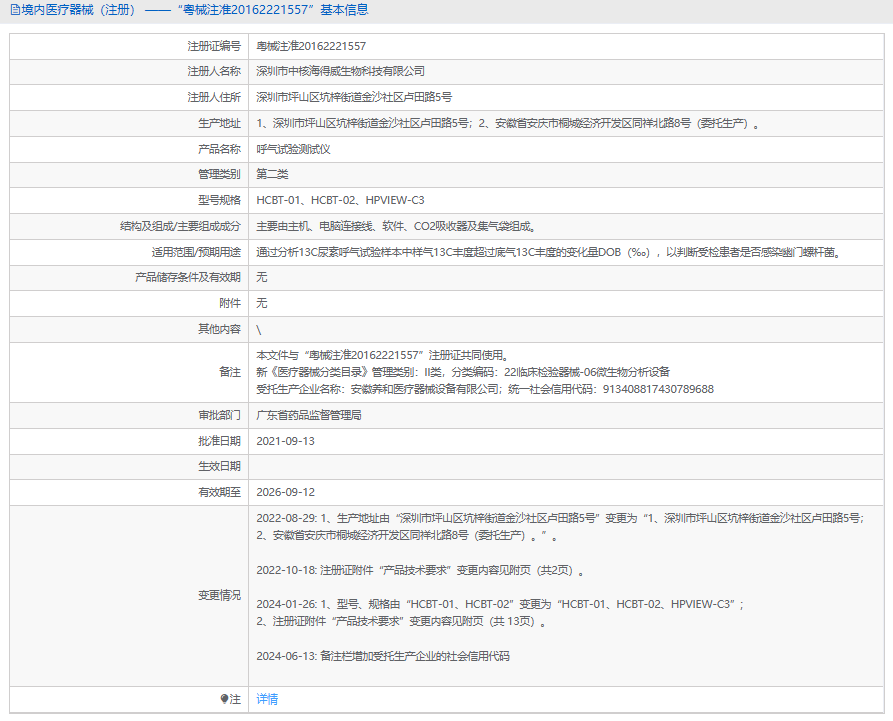This screenshot has height=721, width=893.
Task: Select remark line about 新《医疗器械分类目录》管理类别
Action: point(463,372)
